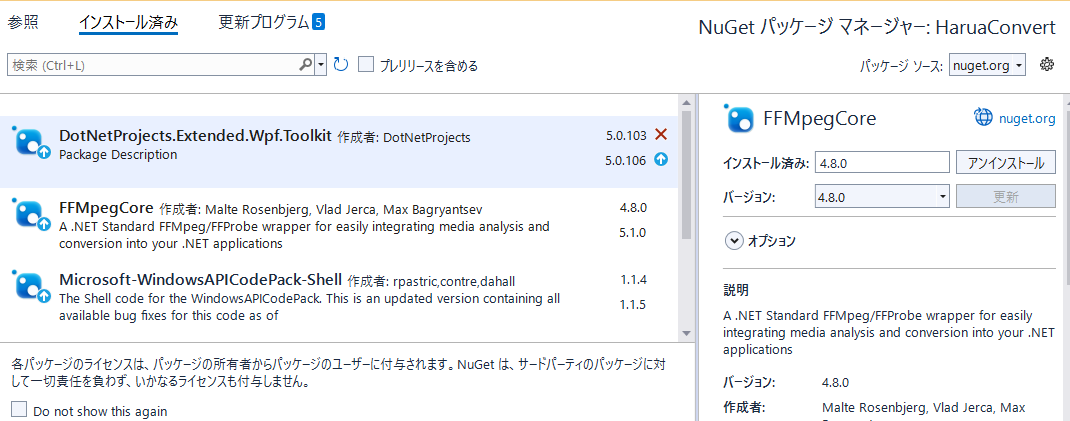Uninstall DotNetProjects toolkit via red X
This screenshot has height=421, width=1070.
tap(661, 134)
